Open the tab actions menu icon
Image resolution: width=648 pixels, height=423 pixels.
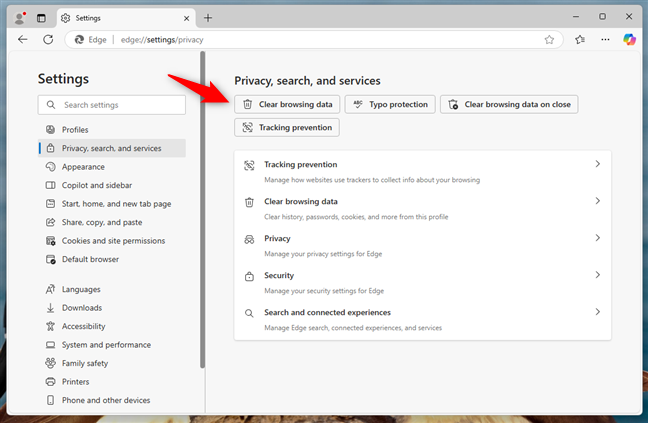point(41,18)
